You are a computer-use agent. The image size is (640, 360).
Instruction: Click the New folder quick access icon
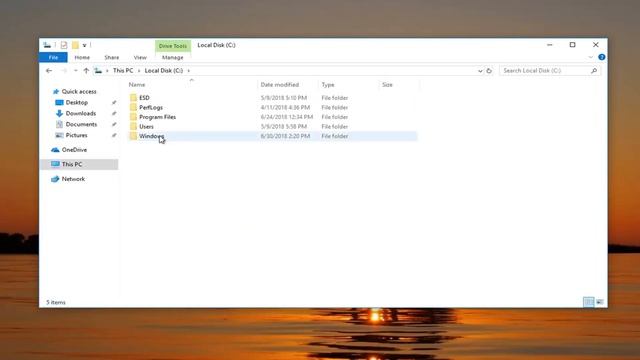(x=75, y=45)
